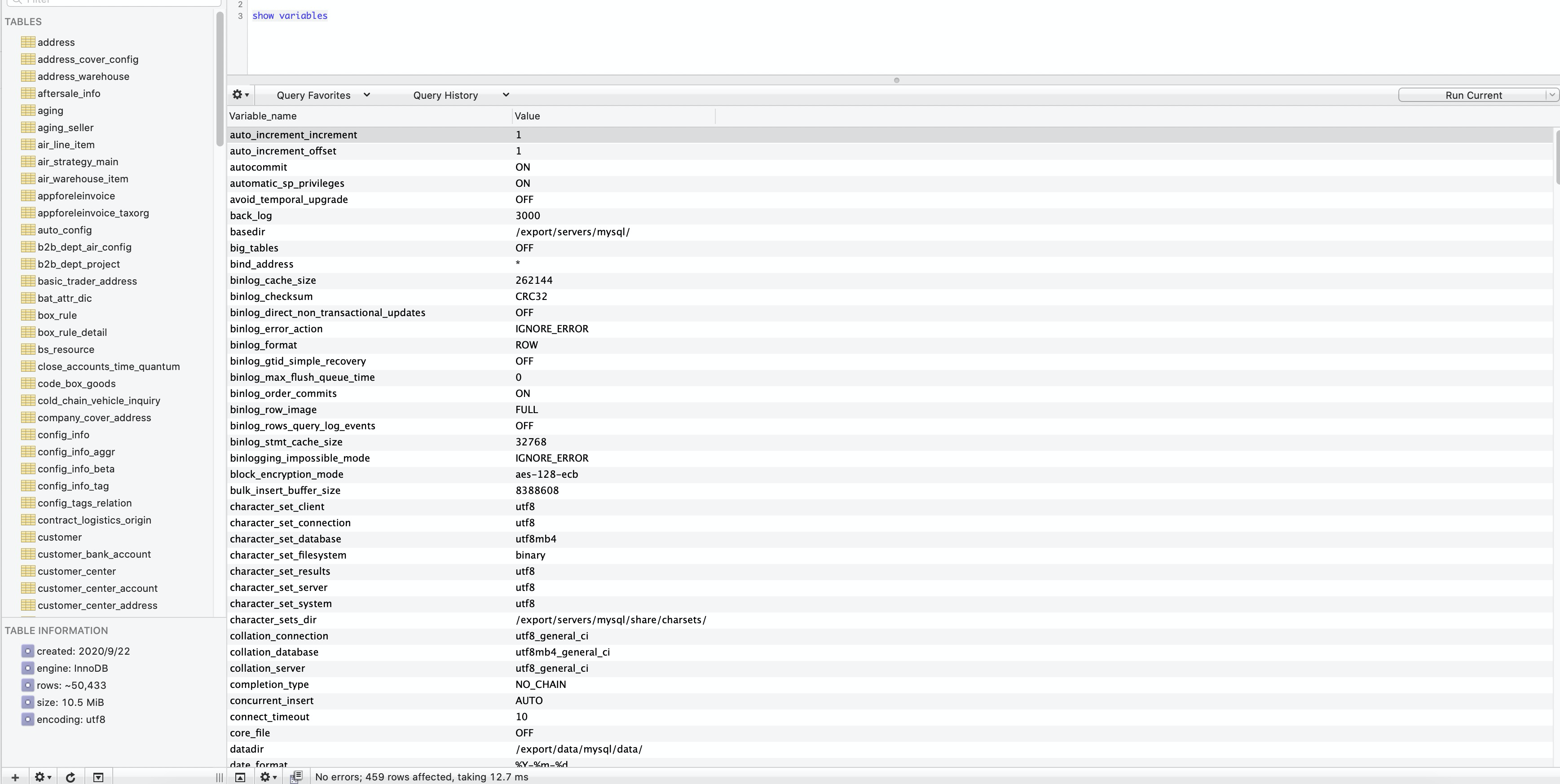Toggle the query editor pane visibility
Screen dimensions: 1560x784
click(240, 777)
